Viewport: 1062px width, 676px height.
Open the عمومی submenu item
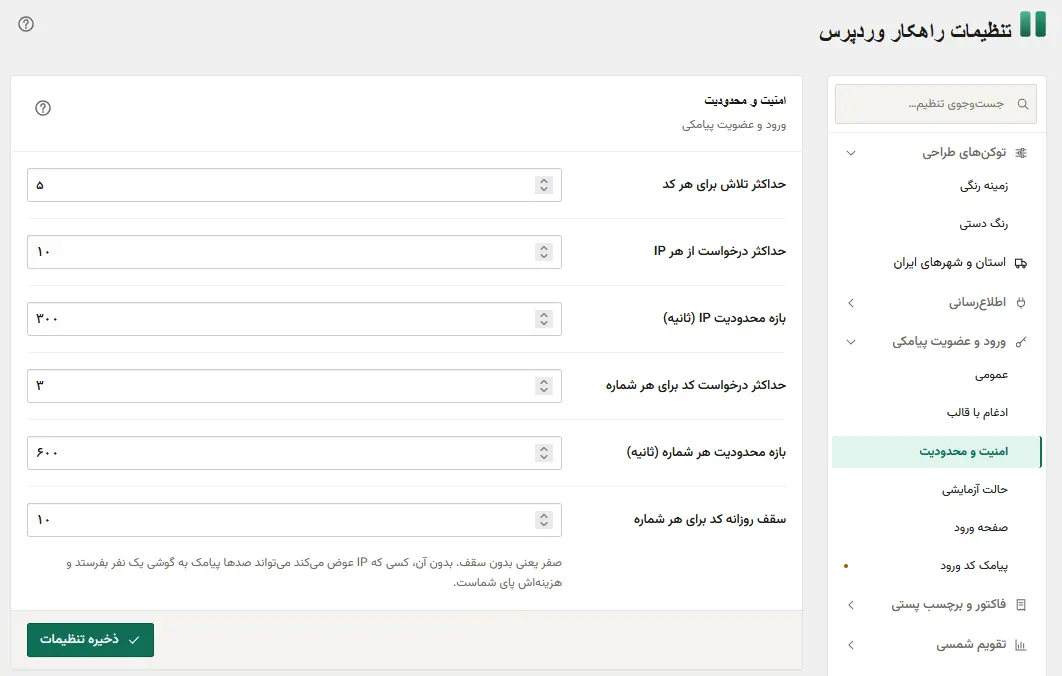[992, 375]
